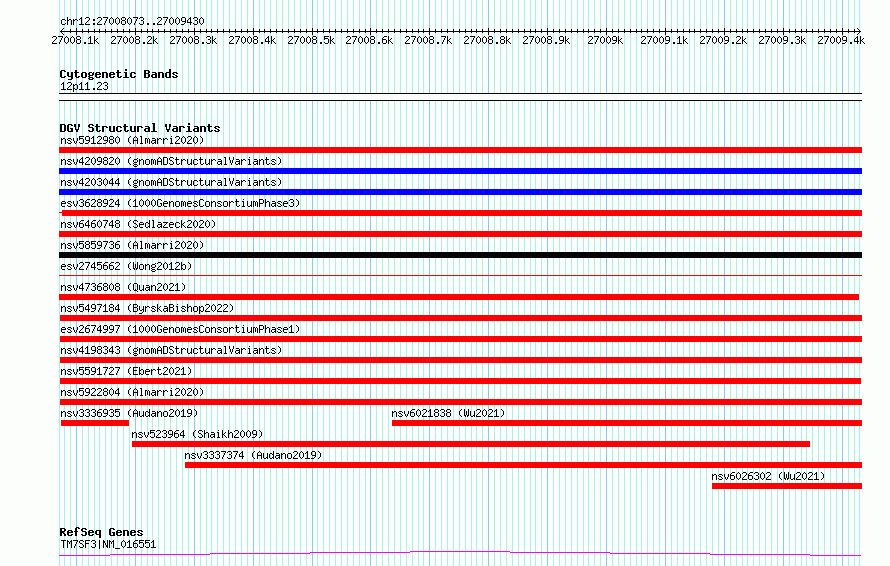Click the 27008.9k ruler tick label
The width and height of the screenshot is (890, 566).
[547, 40]
